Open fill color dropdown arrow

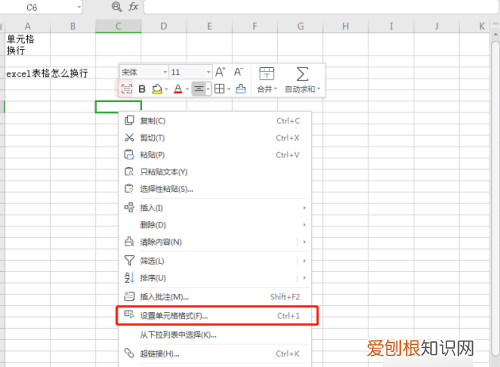tap(166, 89)
